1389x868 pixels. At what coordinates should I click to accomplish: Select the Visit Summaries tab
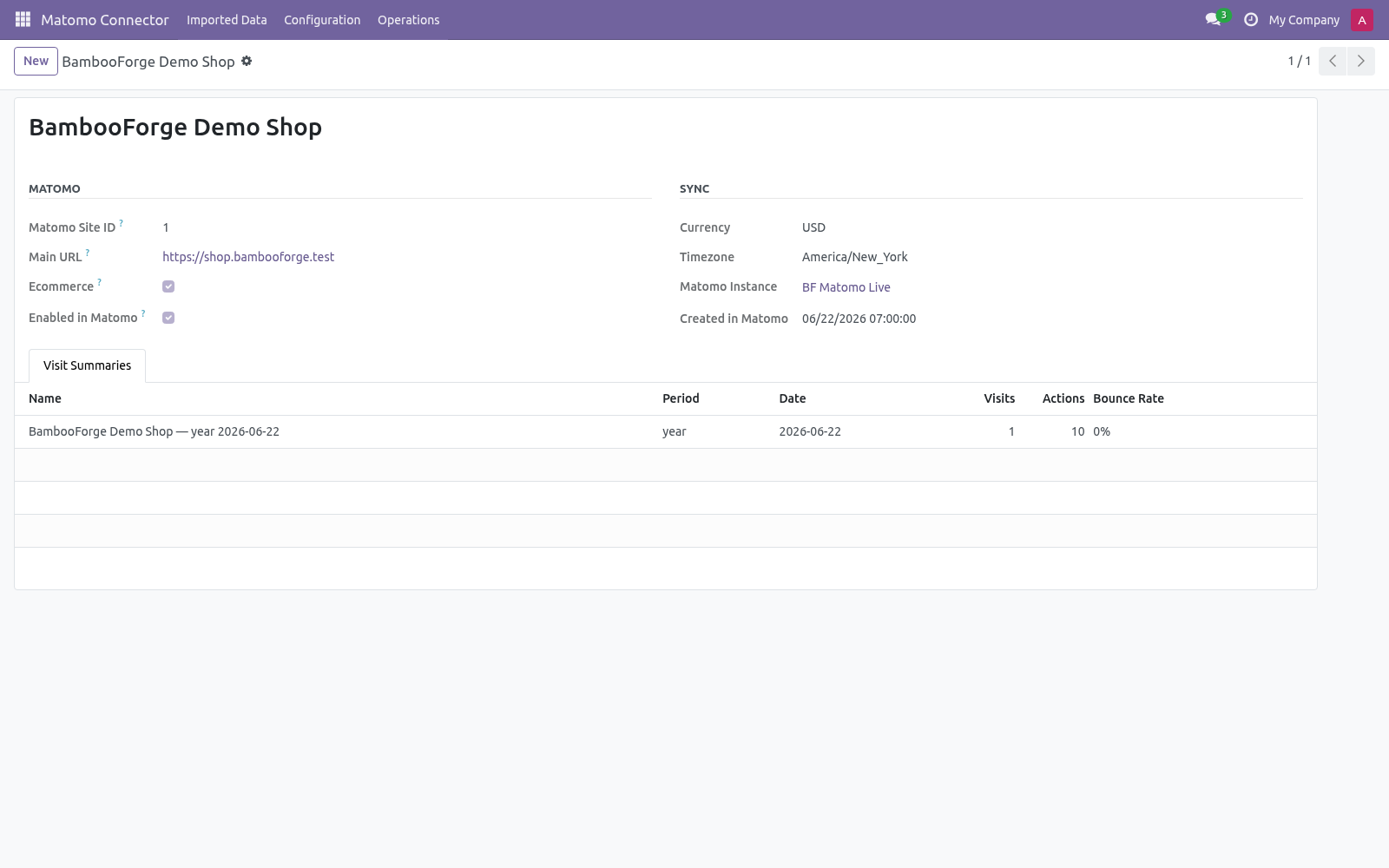[87, 365]
